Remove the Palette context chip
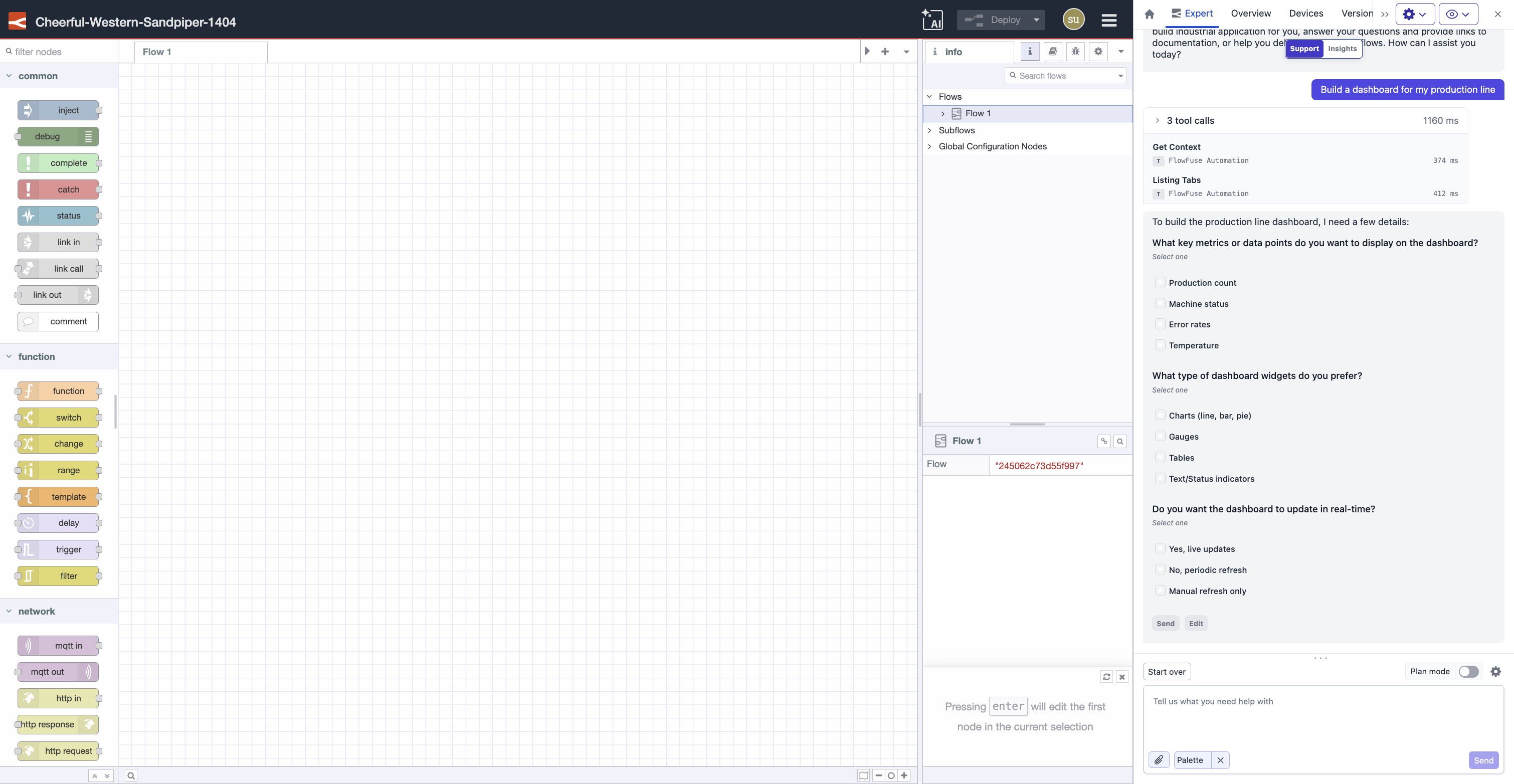Viewport: 1514px width, 784px height. pyautogui.click(x=1220, y=760)
